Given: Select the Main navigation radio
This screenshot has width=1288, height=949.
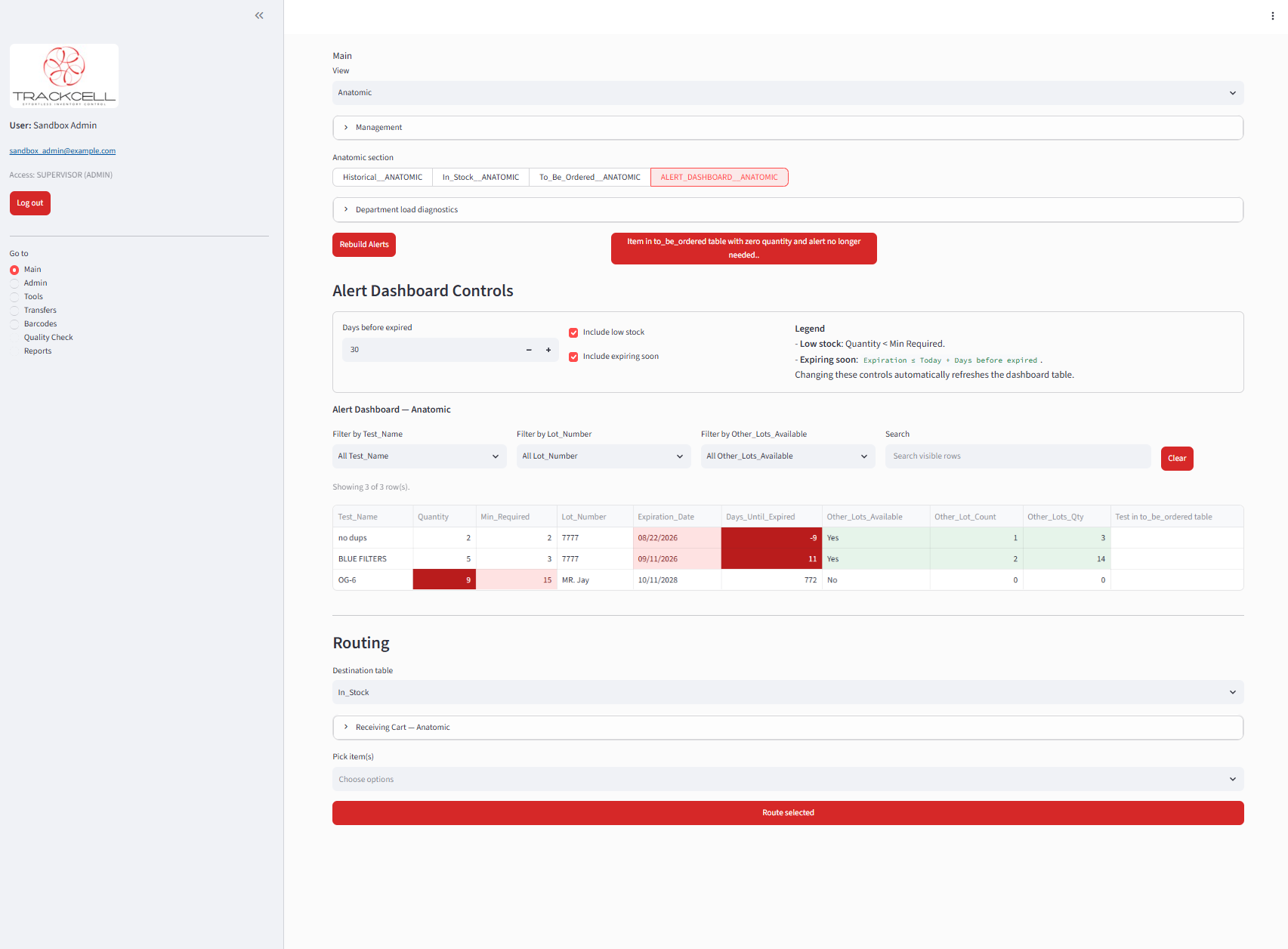Looking at the screenshot, I should click(14, 270).
